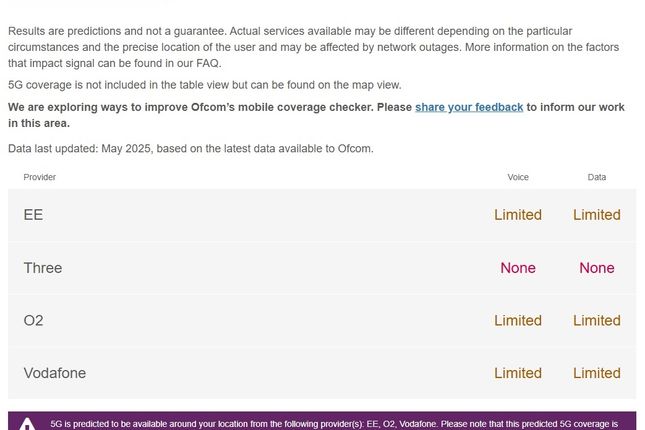Select the Three provider name
This screenshot has width=645, height=430.
[x=43, y=268]
